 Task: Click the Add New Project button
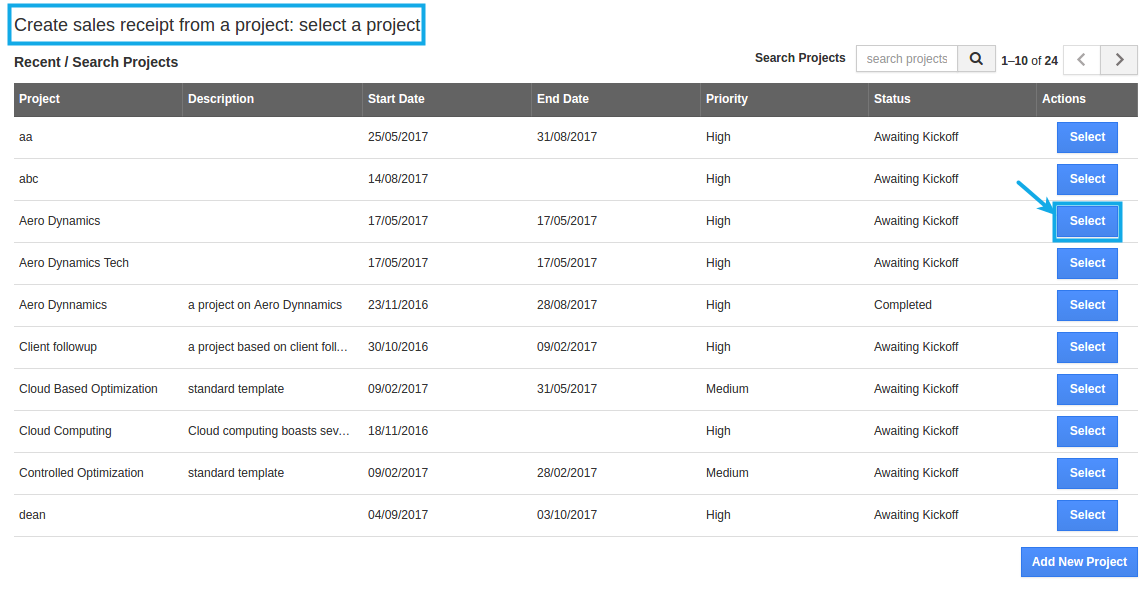point(1078,562)
